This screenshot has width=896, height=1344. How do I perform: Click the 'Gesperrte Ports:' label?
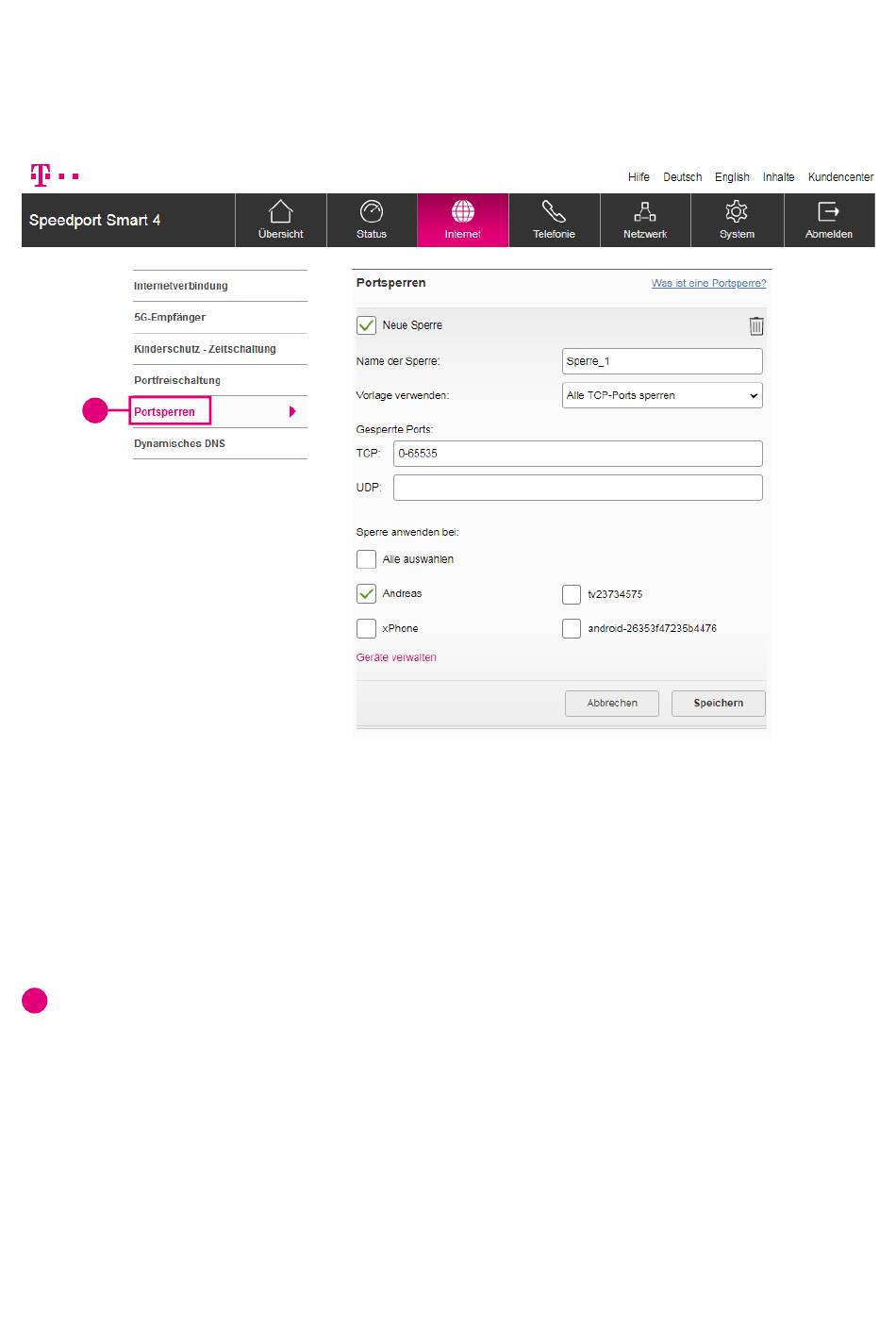coord(394,429)
